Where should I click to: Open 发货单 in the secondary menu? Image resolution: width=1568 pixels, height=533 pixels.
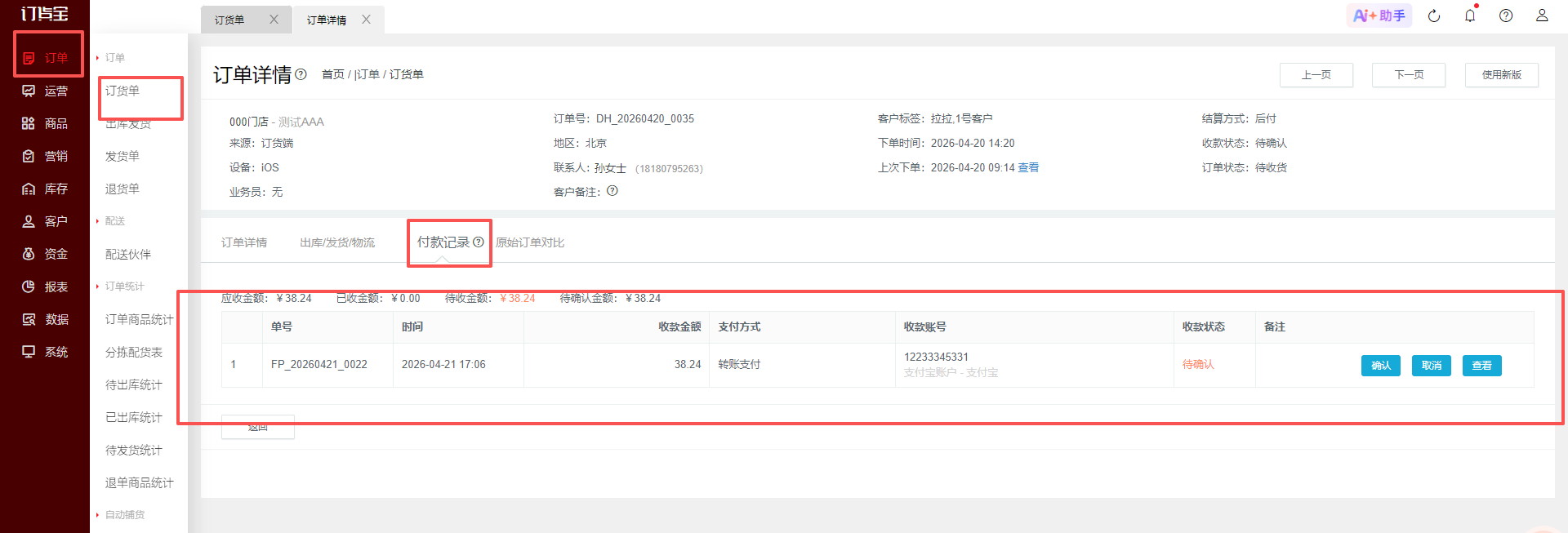(122, 156)
